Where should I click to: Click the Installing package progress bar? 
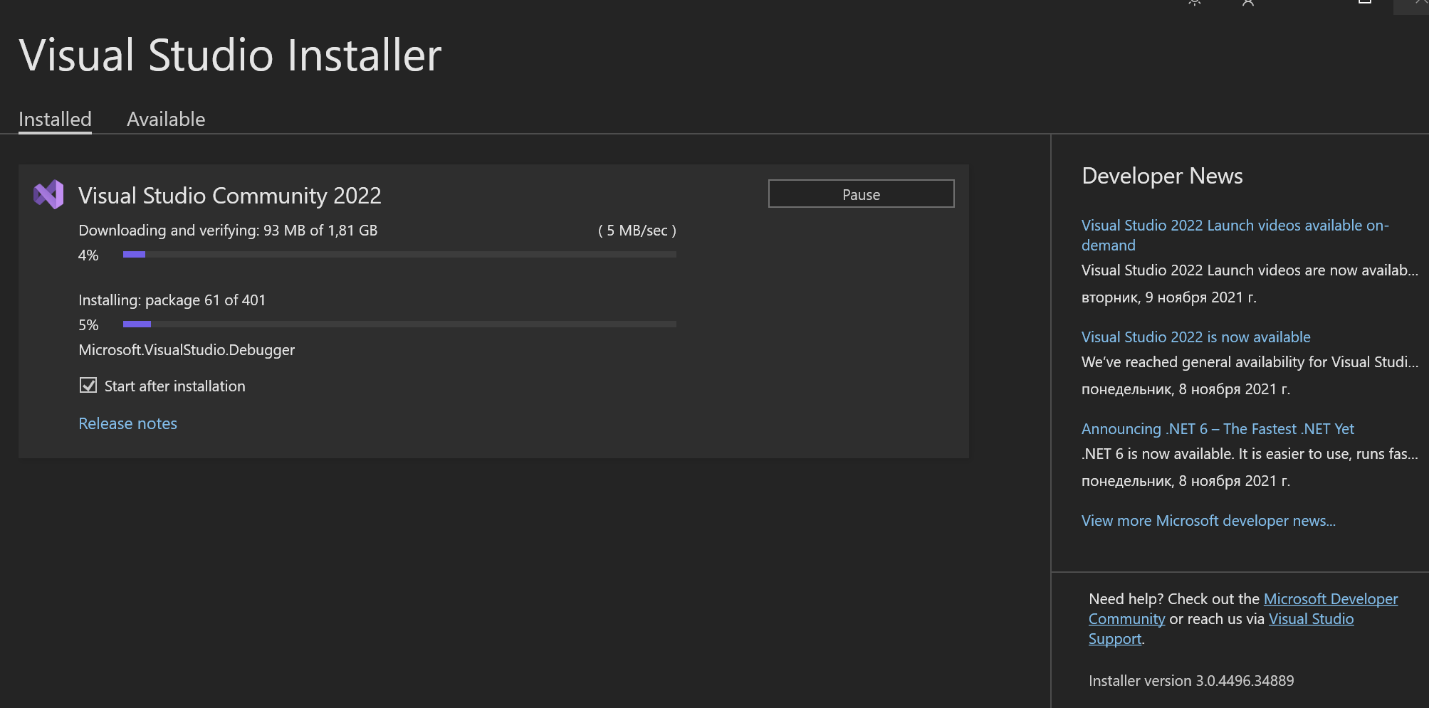click(399, 324)
